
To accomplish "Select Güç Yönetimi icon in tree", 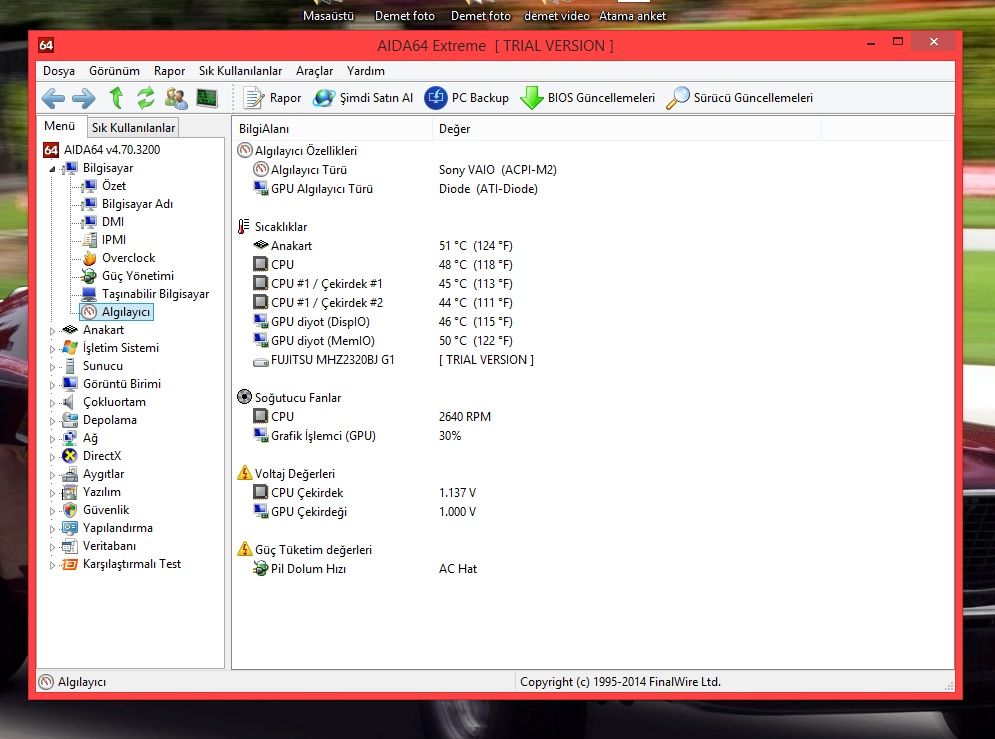I will (x=89, y=276).
